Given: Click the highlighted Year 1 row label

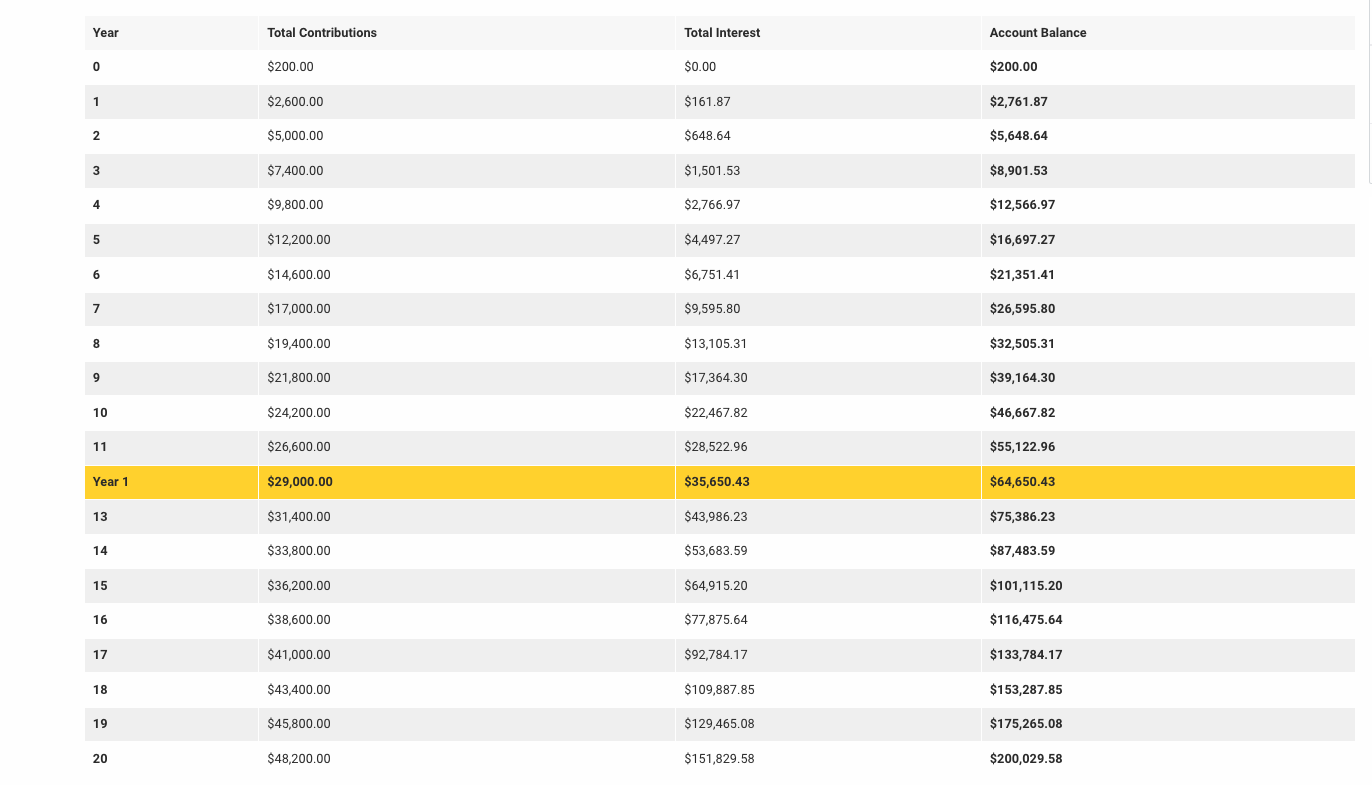Looking at the screenshot, I should click(111, 482).
